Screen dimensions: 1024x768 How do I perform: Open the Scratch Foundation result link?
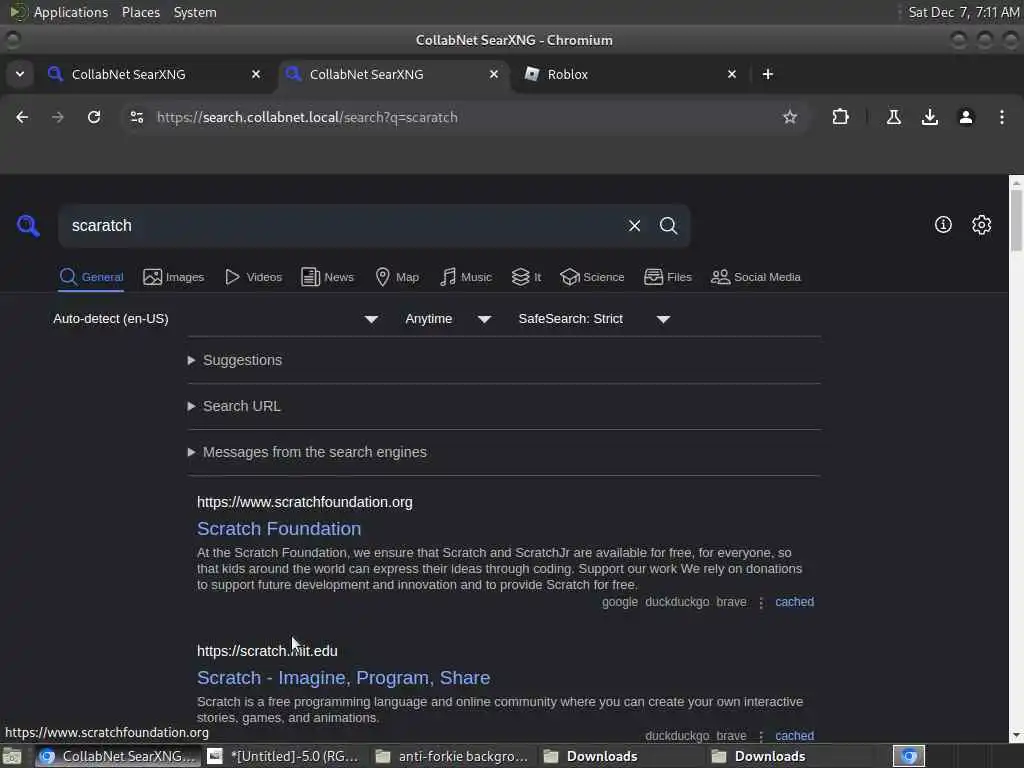tap(279, 529)
